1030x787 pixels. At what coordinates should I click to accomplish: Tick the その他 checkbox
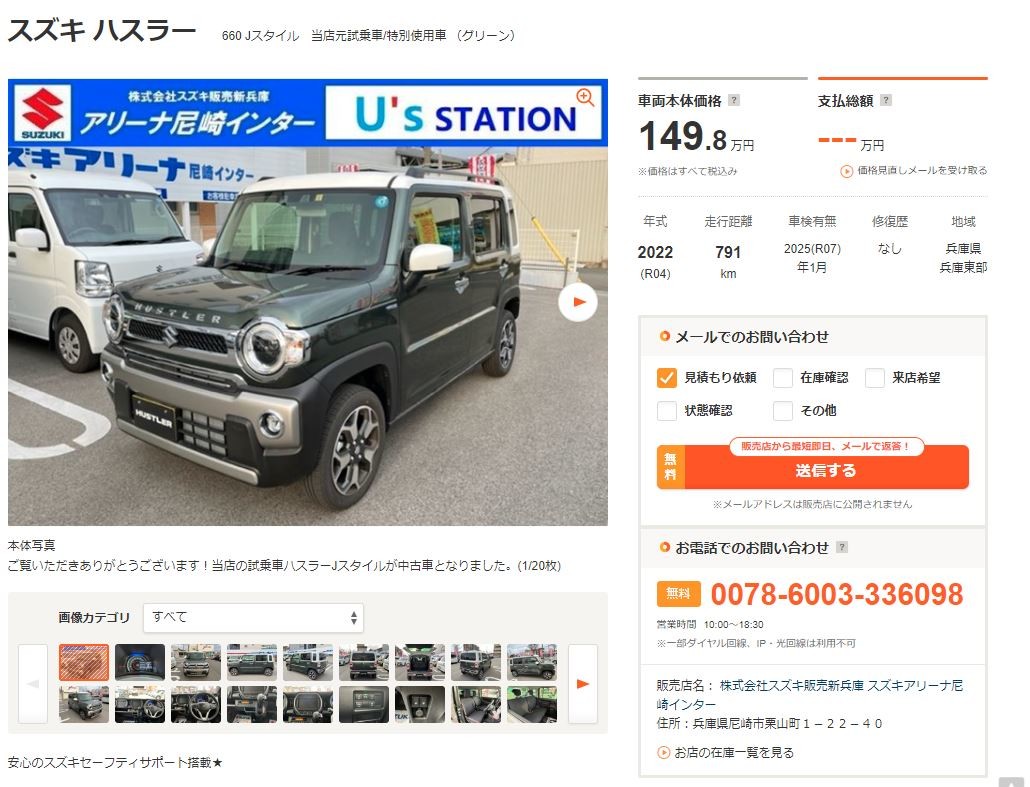782,411
